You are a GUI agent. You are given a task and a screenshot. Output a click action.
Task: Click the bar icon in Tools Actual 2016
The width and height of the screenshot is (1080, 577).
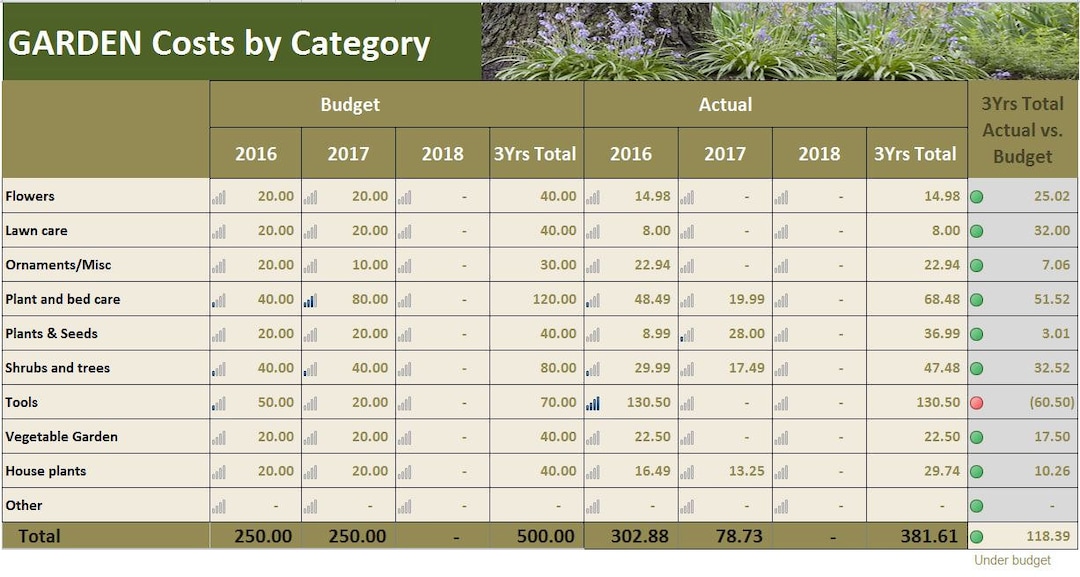[592, 403]
